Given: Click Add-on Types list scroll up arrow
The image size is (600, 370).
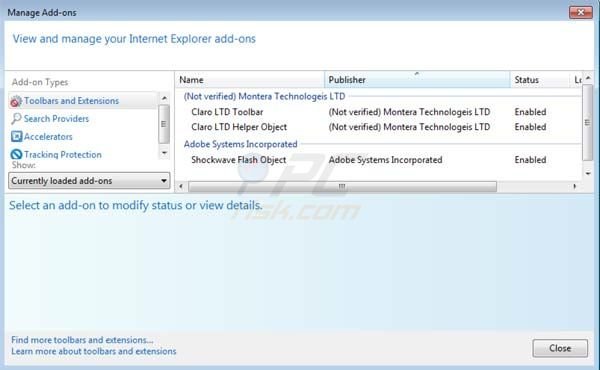Looking at the screenshot, I should pos(164,98).
